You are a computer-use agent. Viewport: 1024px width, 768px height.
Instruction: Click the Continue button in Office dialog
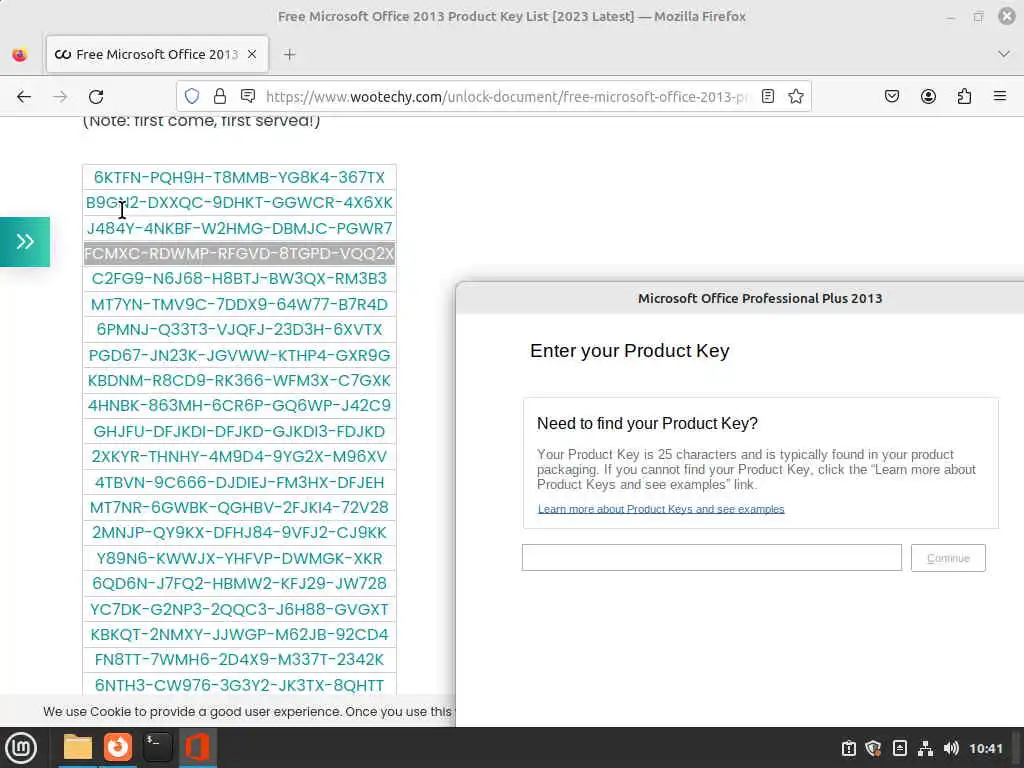pyautogui.click(x=948, y=558)
